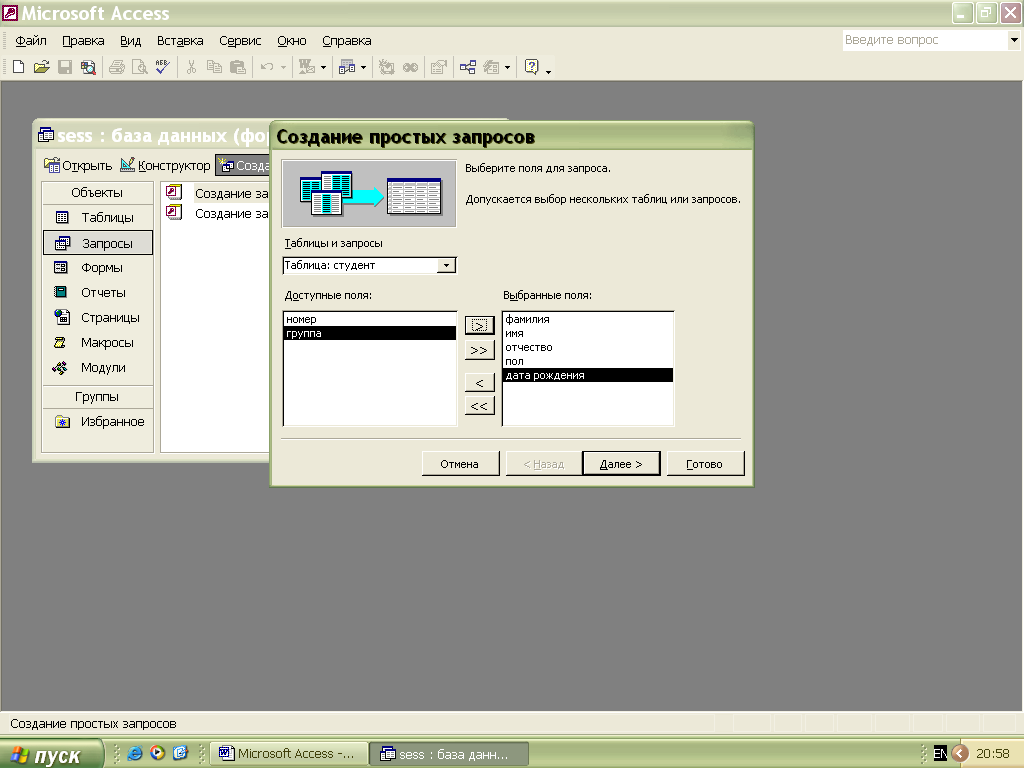Click the Undo arrow toolbar icon
Screen dimensions: 1024x768
266,67
